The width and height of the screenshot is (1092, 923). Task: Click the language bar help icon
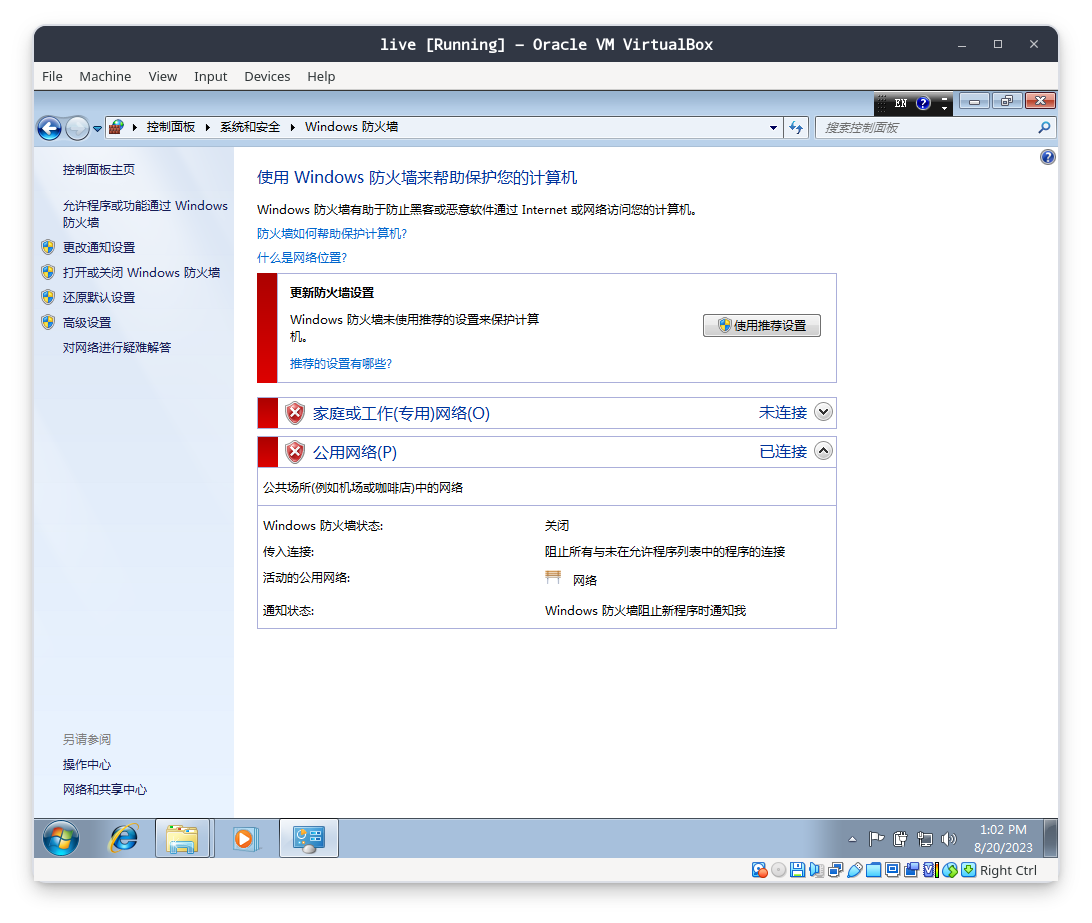923,103
